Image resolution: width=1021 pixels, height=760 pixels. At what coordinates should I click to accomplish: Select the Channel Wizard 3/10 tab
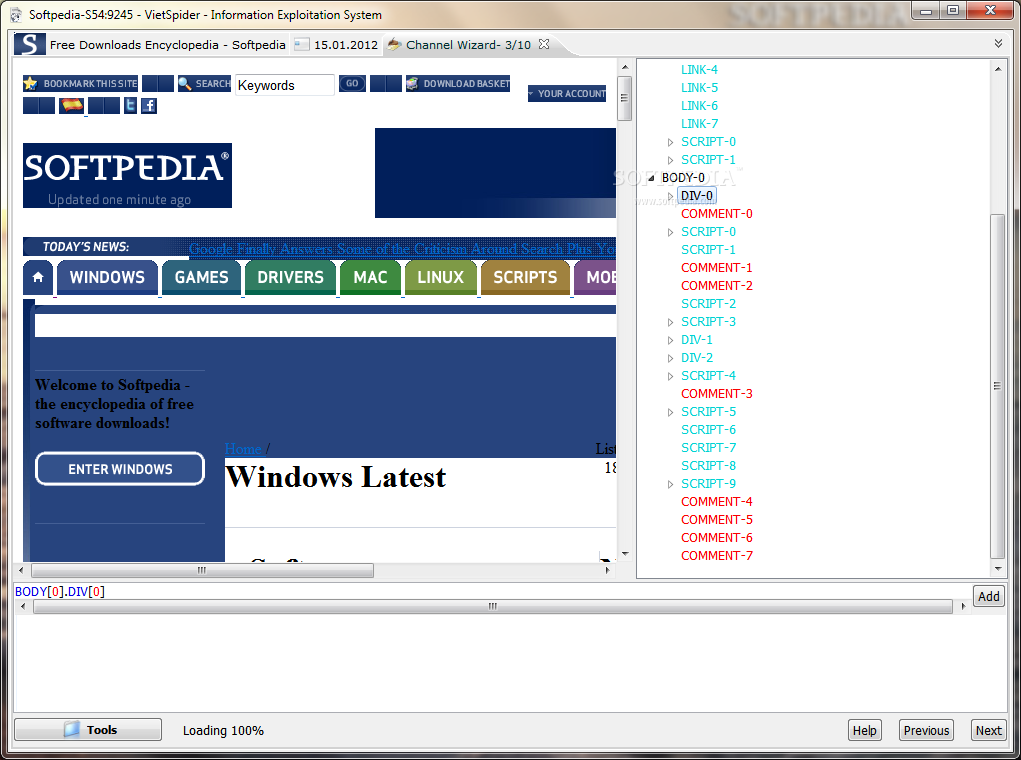pyautogui.click(x=468, y=44)
